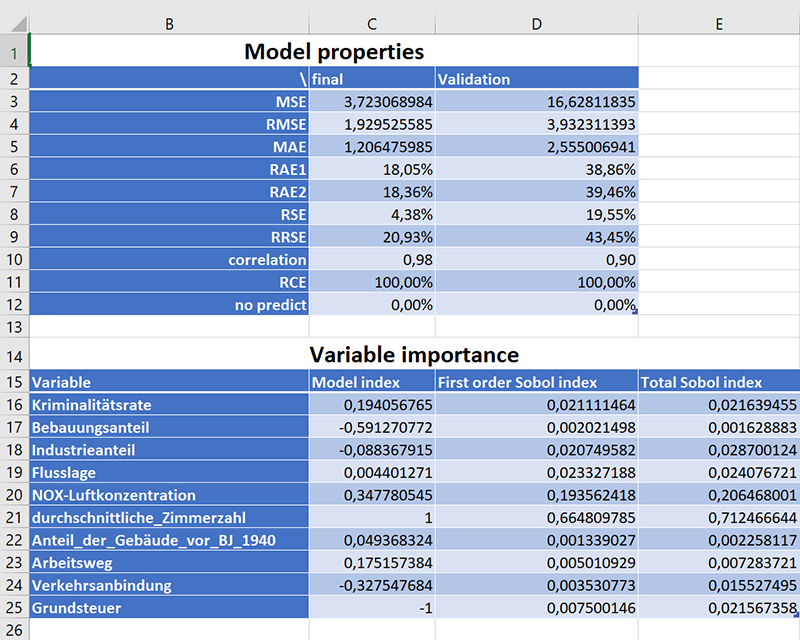Click the "Model properties" title cell
Viewport: 800px width, 640px height.
334,51
